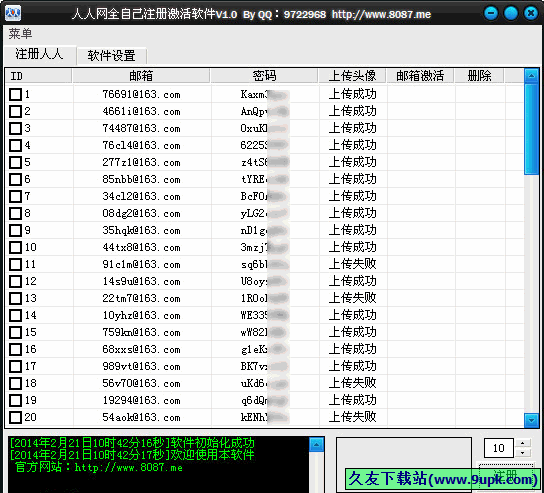
Task: Select row 4 checkbox
Action: click(15, 145)
